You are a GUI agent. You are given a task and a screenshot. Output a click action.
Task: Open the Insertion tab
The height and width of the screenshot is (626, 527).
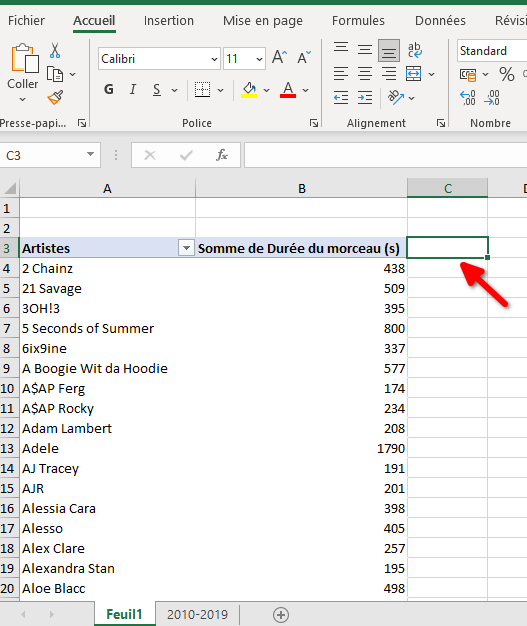click(x=168, y=20)
